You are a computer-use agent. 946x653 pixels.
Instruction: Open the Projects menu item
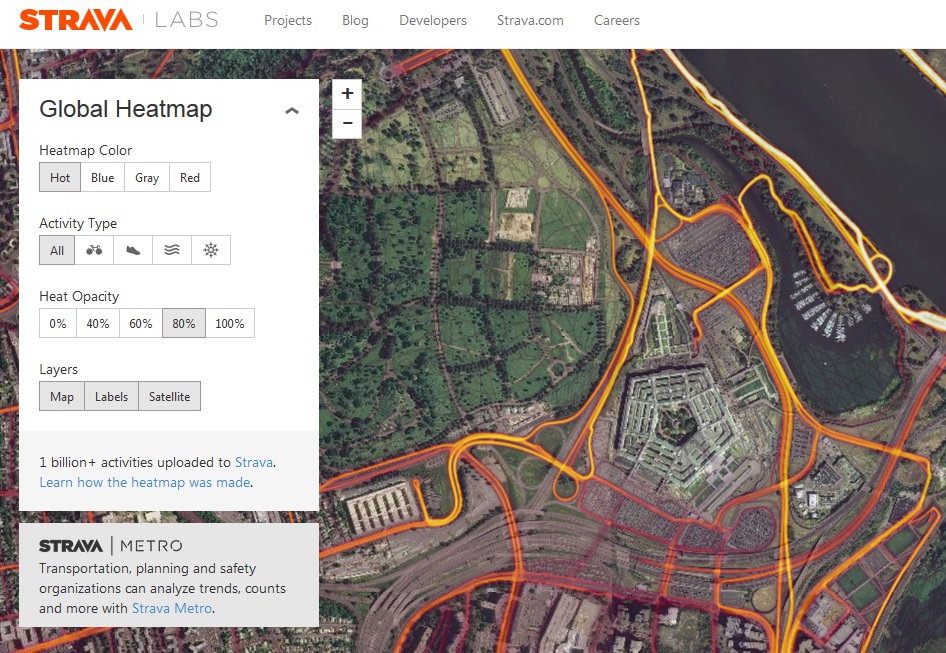[288, 20]
